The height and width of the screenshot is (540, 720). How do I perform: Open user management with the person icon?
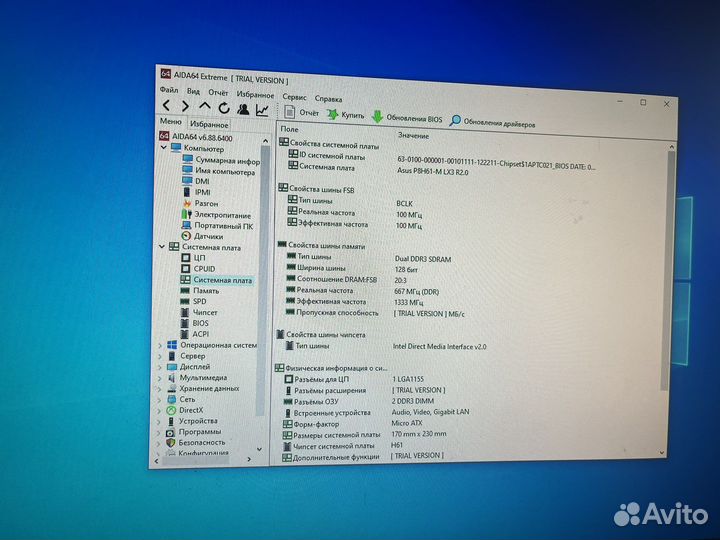tap(243, 109)
